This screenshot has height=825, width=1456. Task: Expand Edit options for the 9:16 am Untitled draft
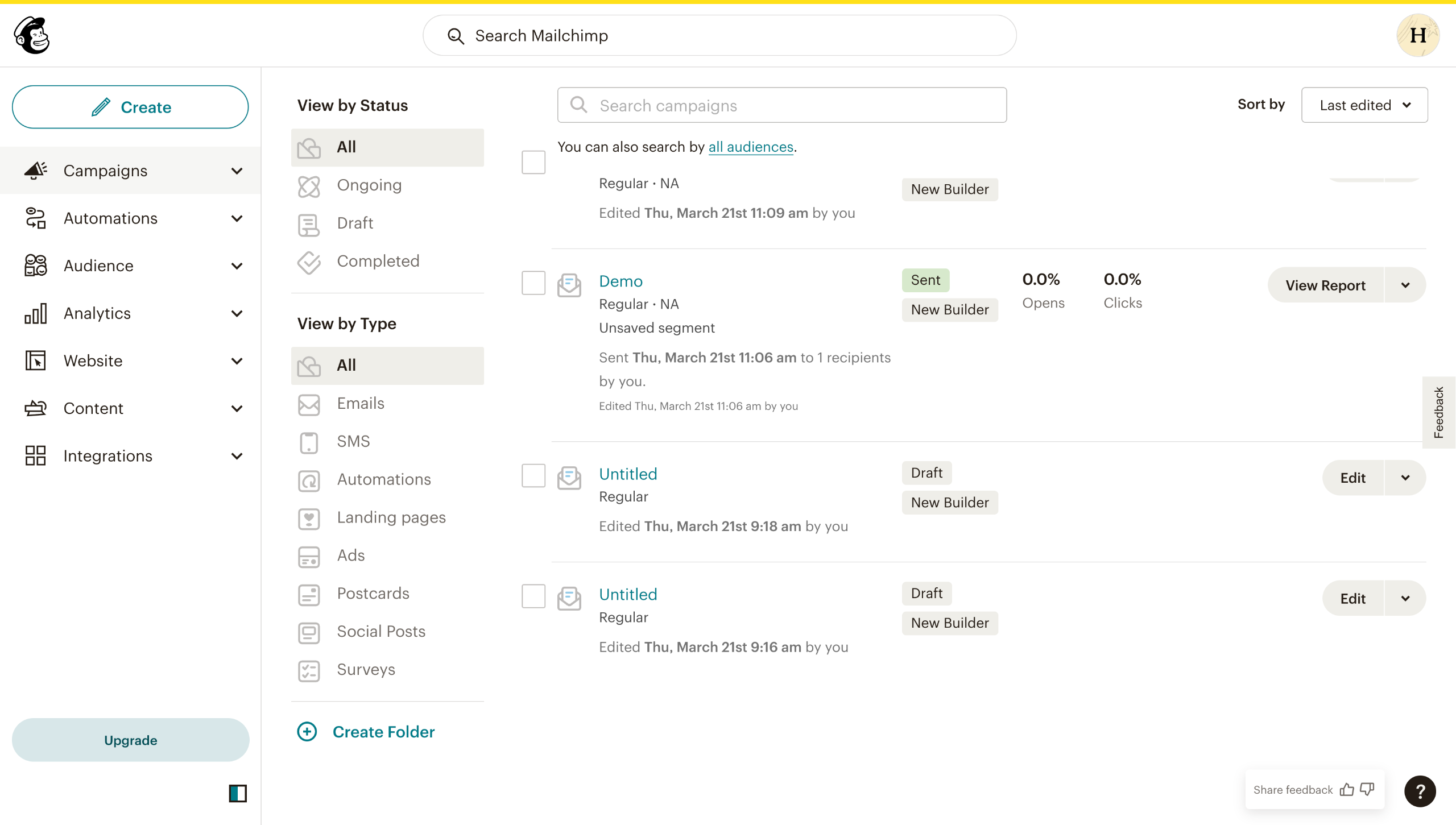click(x=1405, y=598)
